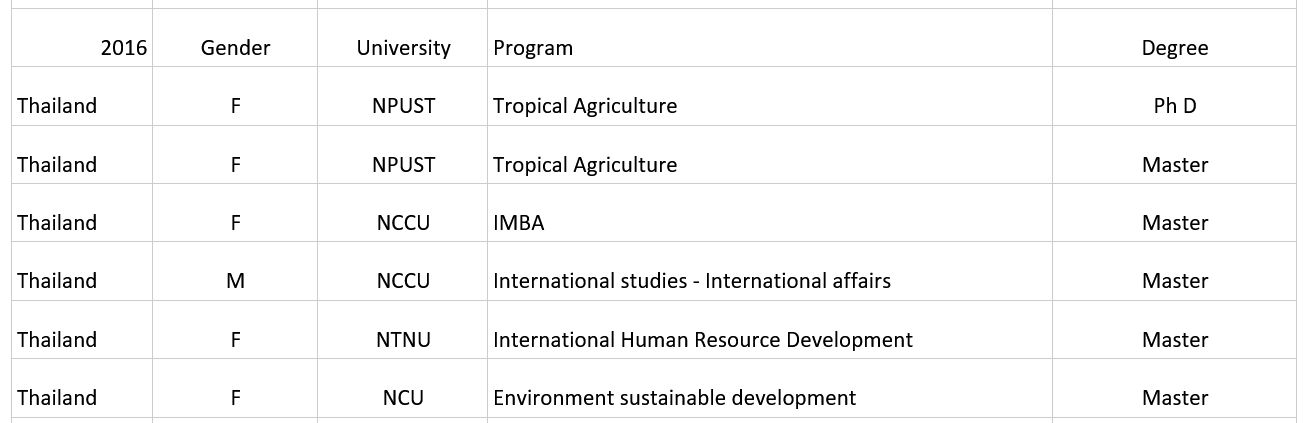Click the Gender column header cell
The image size is (1305, 423).
click(235, 48)
